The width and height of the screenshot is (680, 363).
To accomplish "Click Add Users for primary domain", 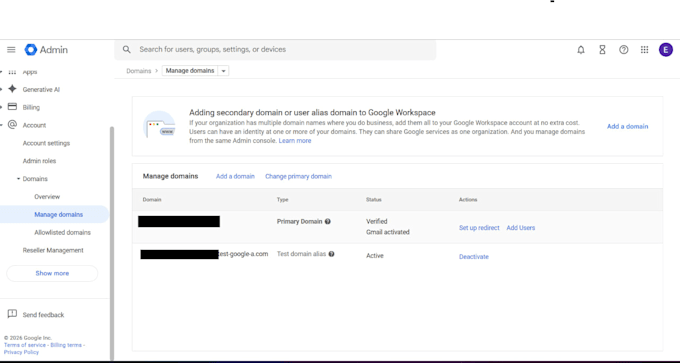I will coord(520,228).
